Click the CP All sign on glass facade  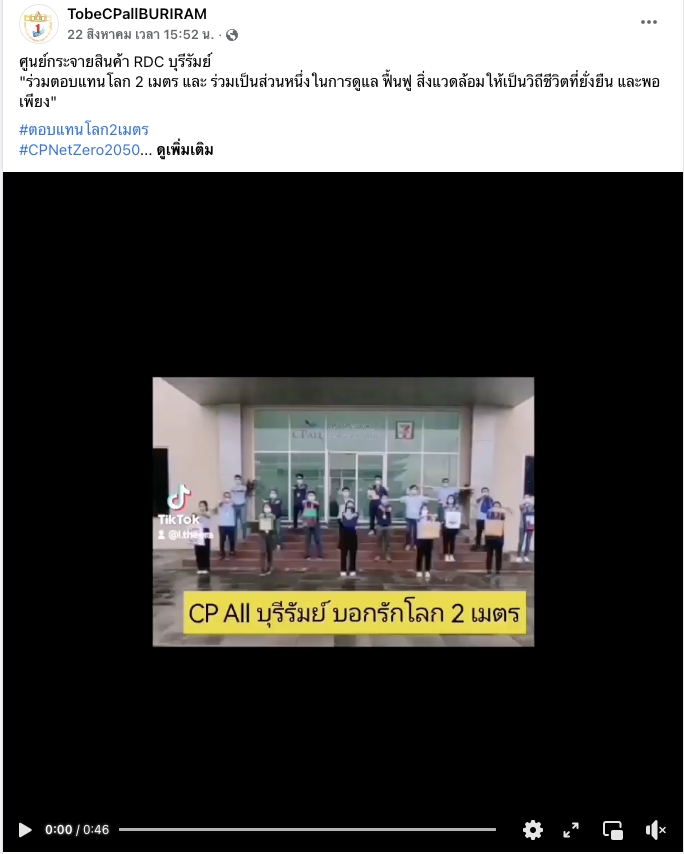pyautogui.click(x=307, y=434)
